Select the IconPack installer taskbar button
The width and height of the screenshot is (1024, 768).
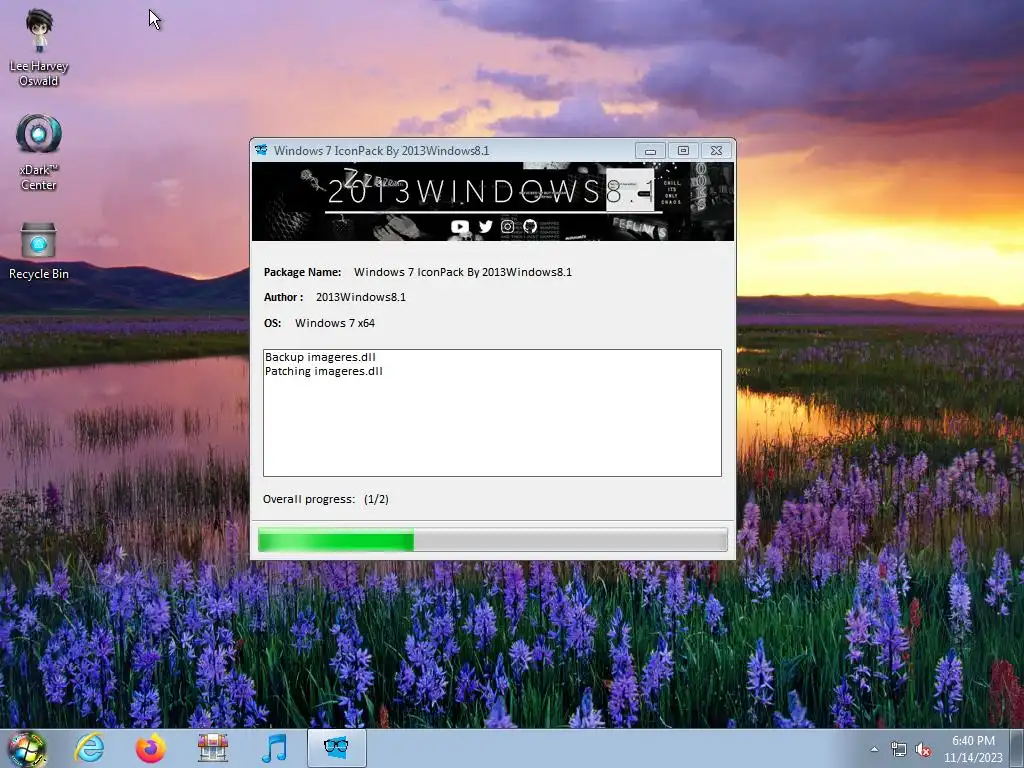[x=336, y=748]
